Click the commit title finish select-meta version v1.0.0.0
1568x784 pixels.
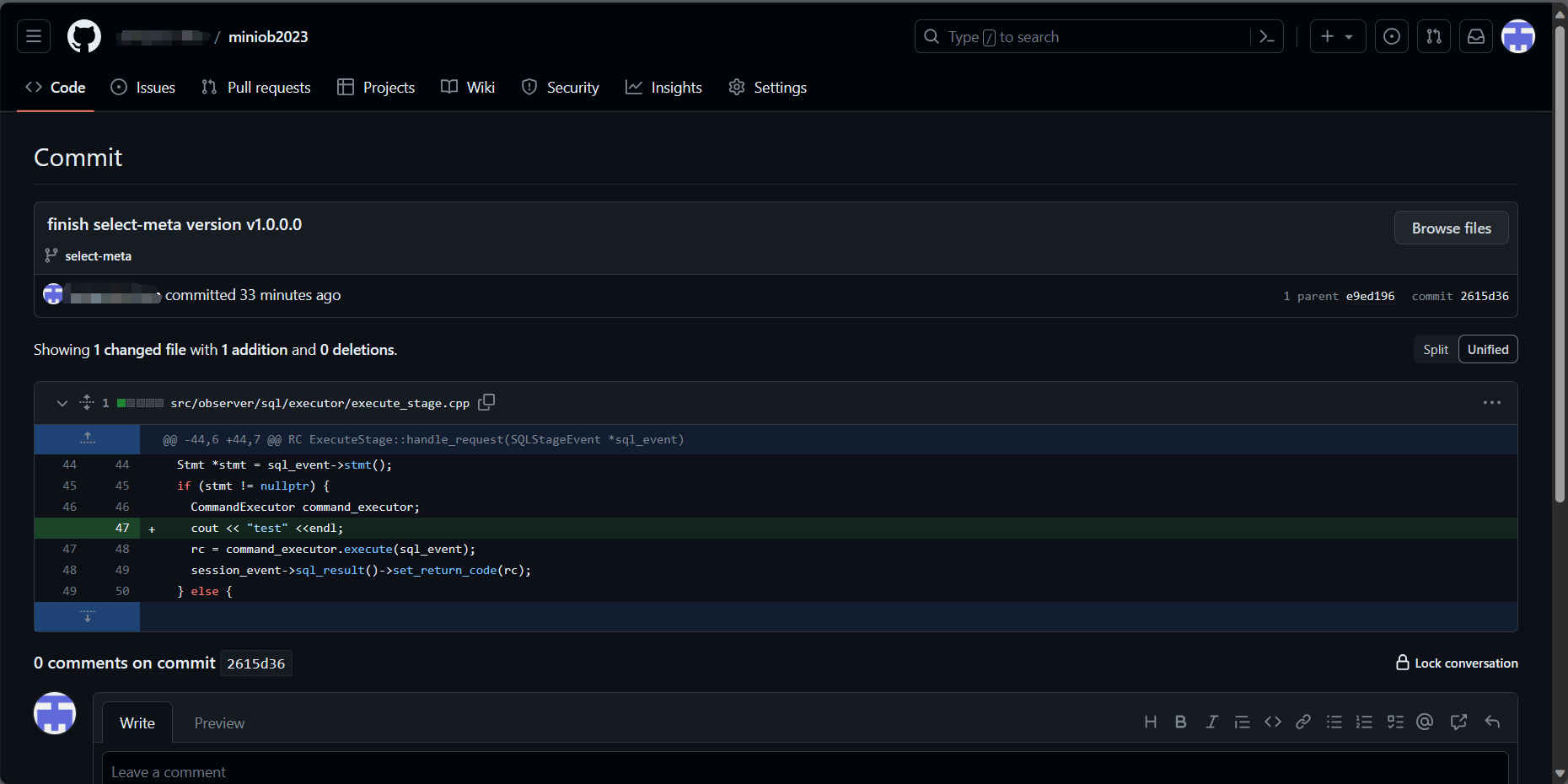[175, 224]
